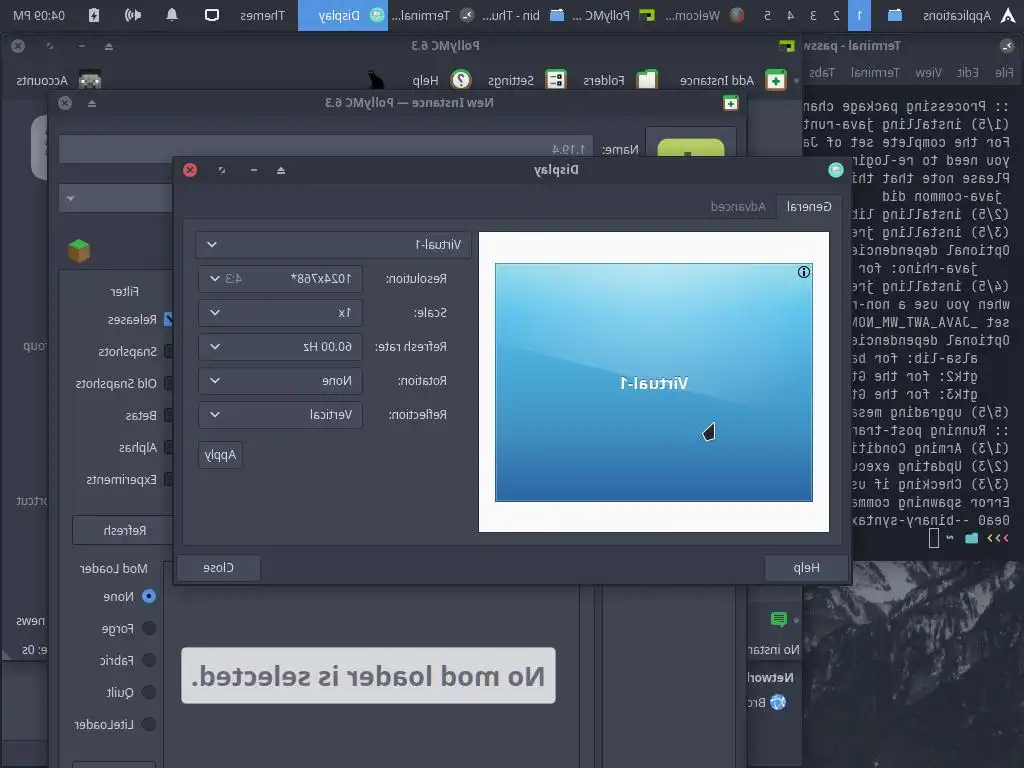Click Refresh in the New Instance dialog
The width and height of the screenshot is (1024, 768).
point(123,530)
